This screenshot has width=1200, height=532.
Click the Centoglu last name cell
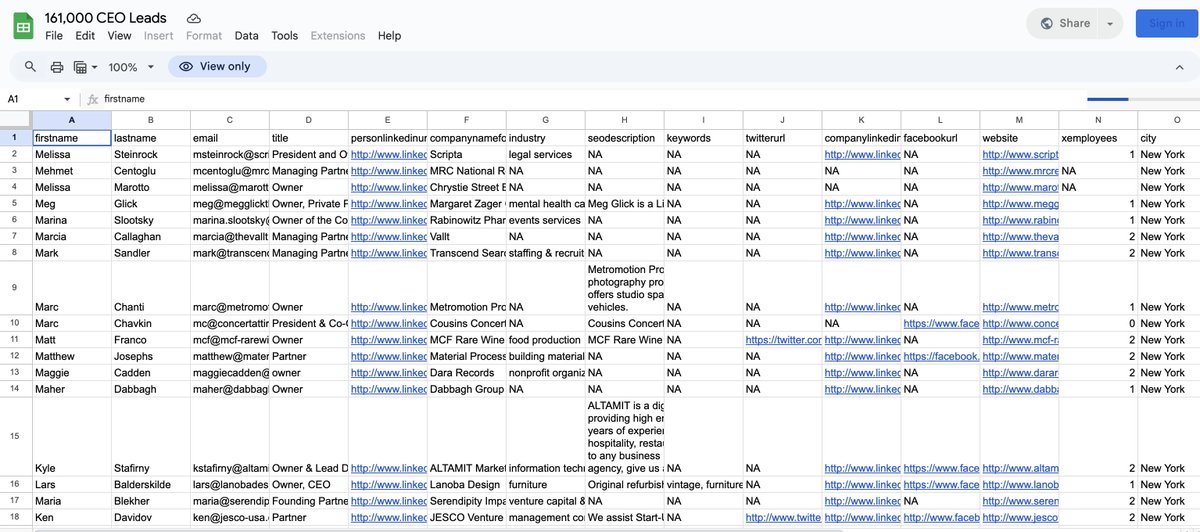(x=150, y=170)
